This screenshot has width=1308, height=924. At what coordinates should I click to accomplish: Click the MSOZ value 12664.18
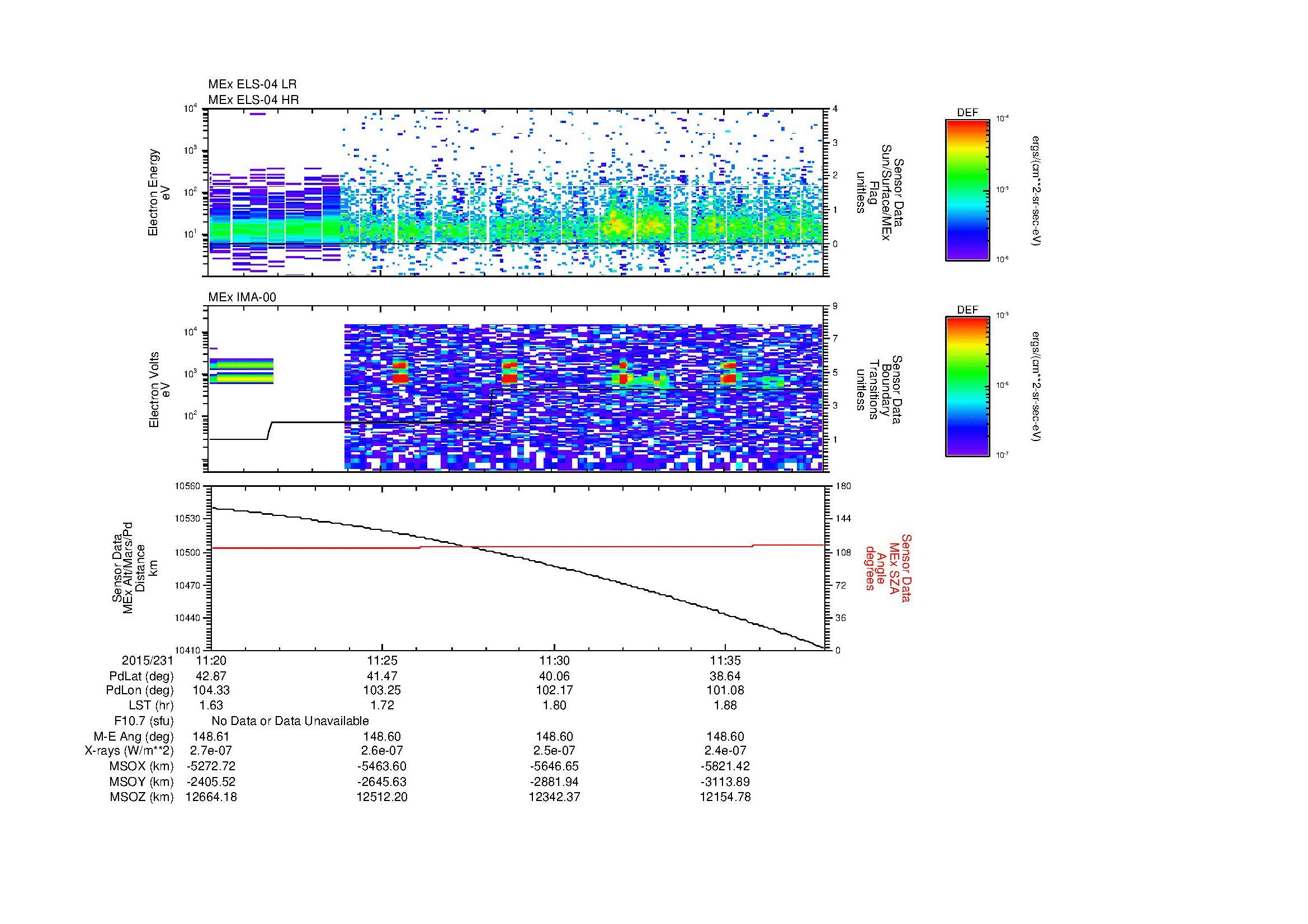click(x=211, y=797)
